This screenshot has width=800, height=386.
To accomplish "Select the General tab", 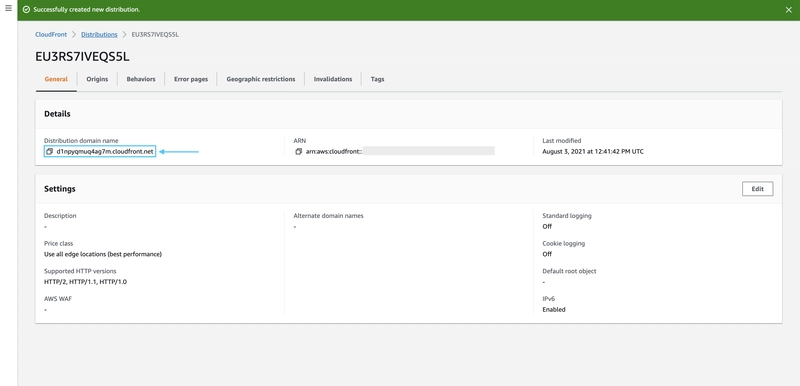I will pyautogui.click(x=56, y=79).
